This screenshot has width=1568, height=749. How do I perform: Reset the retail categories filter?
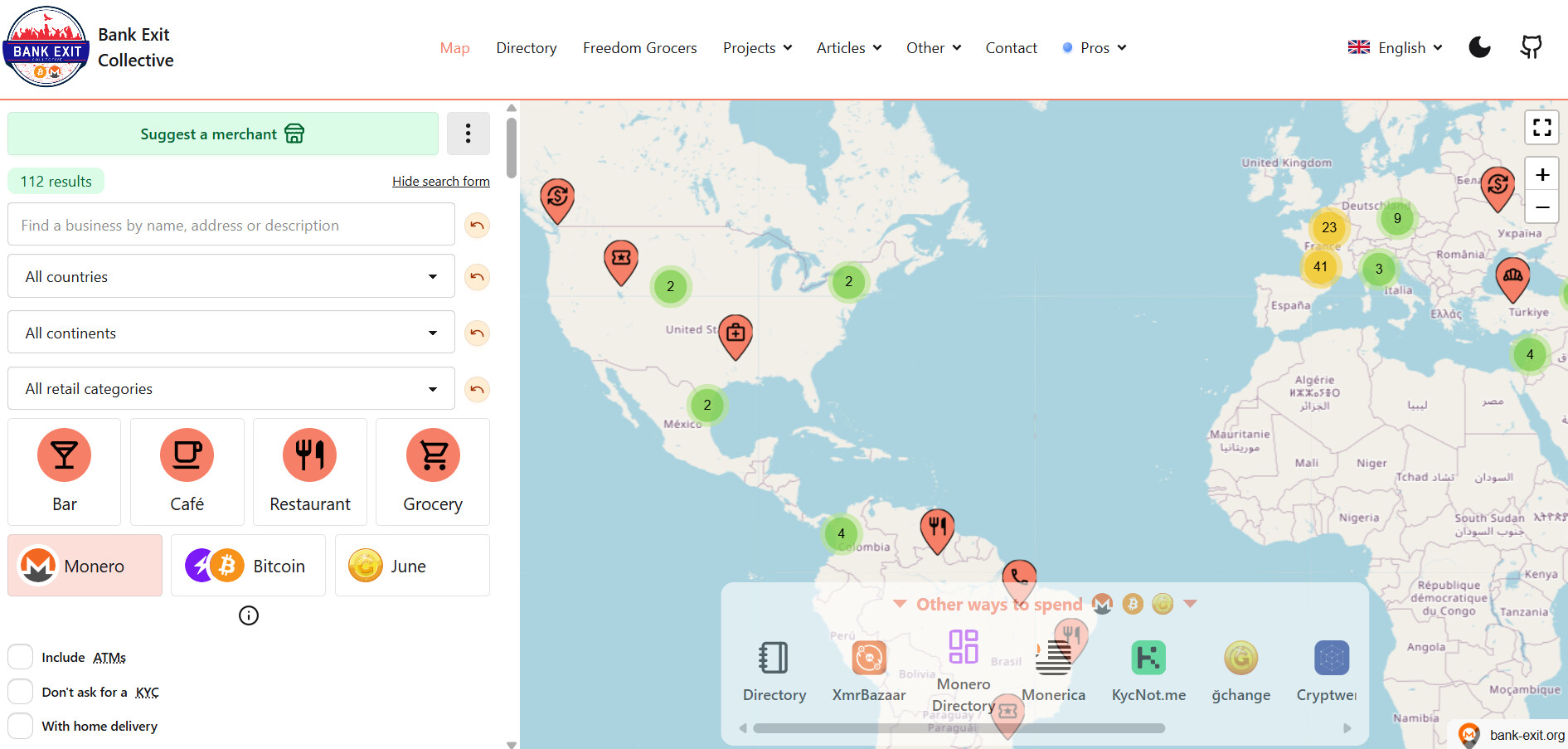477,389
